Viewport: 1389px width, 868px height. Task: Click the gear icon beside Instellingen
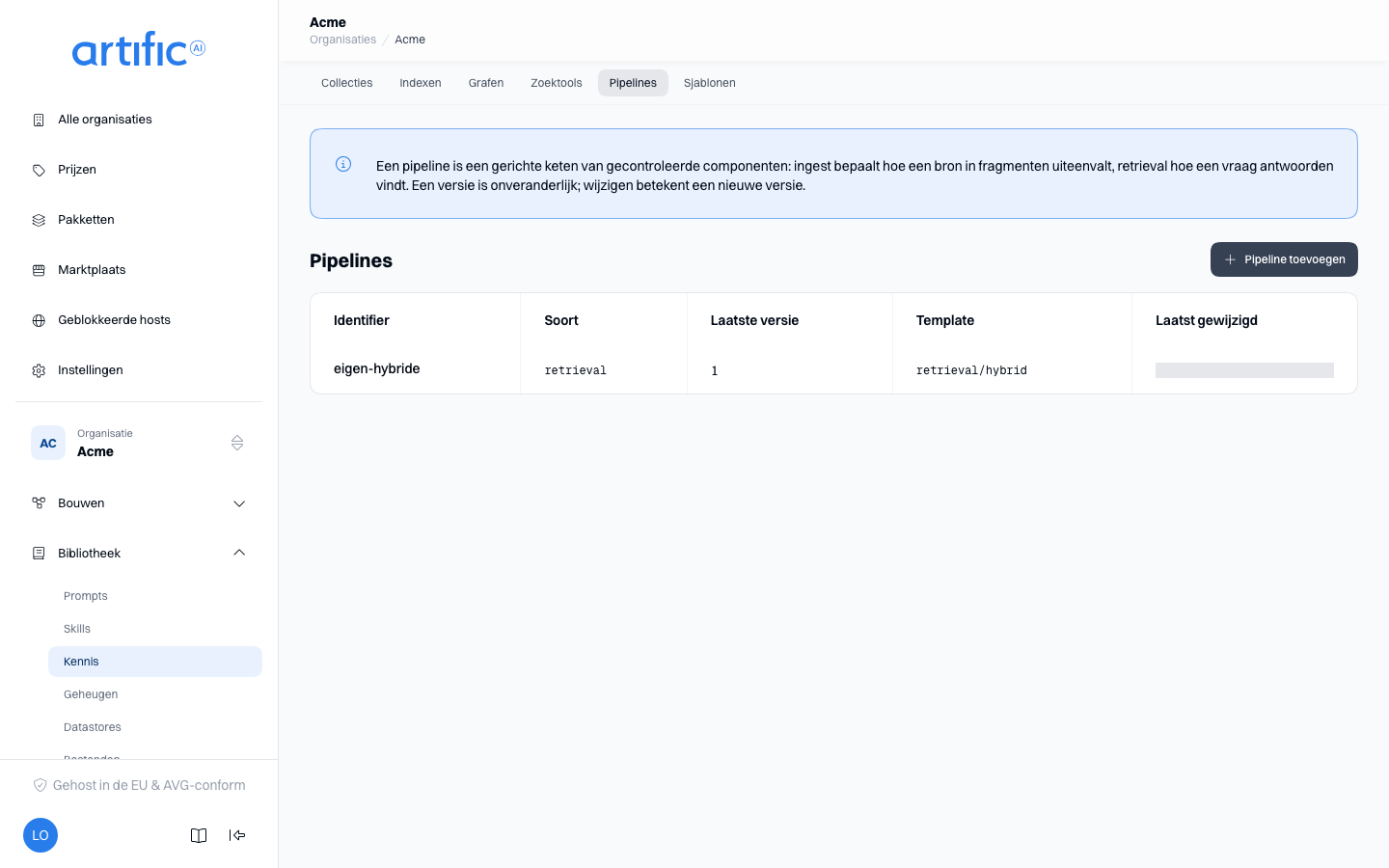[39, 370]
